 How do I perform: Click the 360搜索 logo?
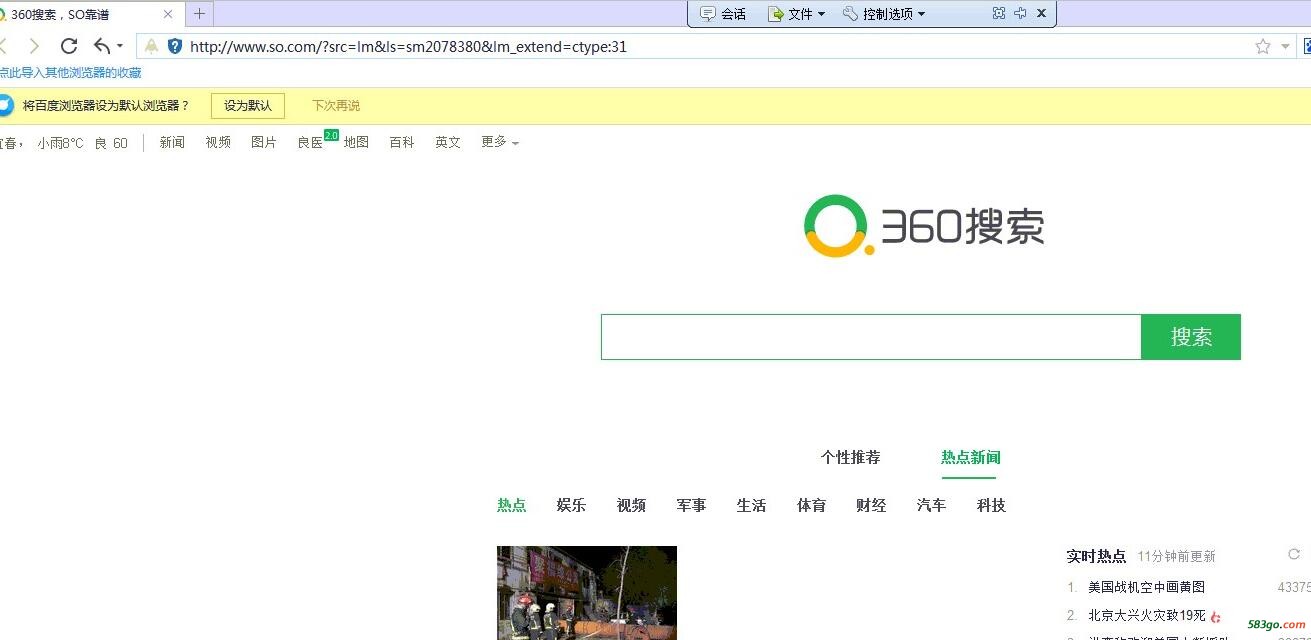point(924,226)
